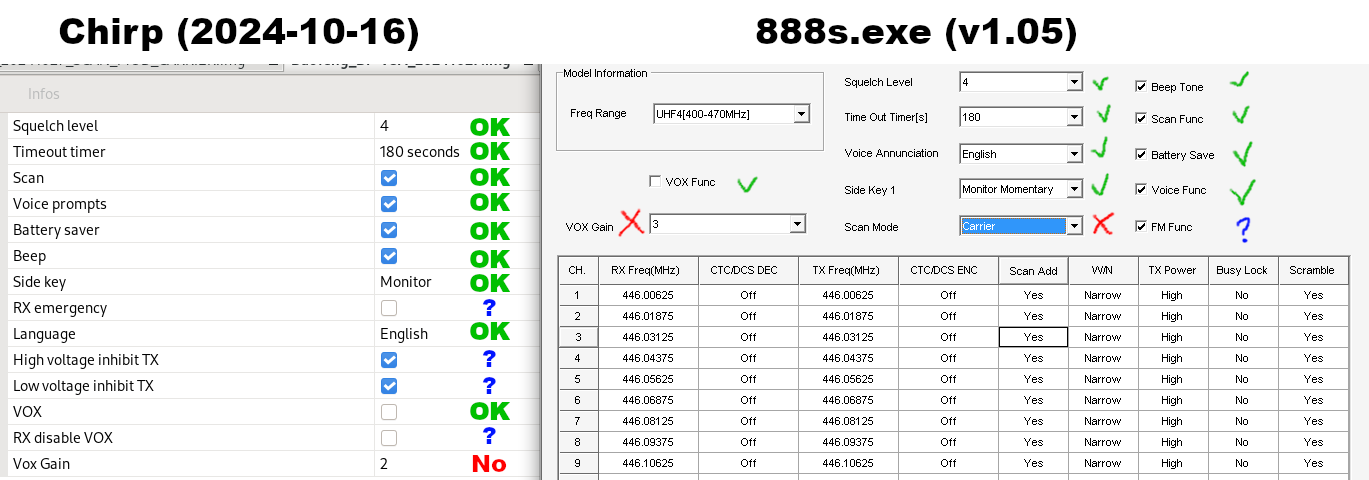Click TX frequency 446.01875 in channel 2
The image size is (1369, 480).
click(x=848, y=316)
